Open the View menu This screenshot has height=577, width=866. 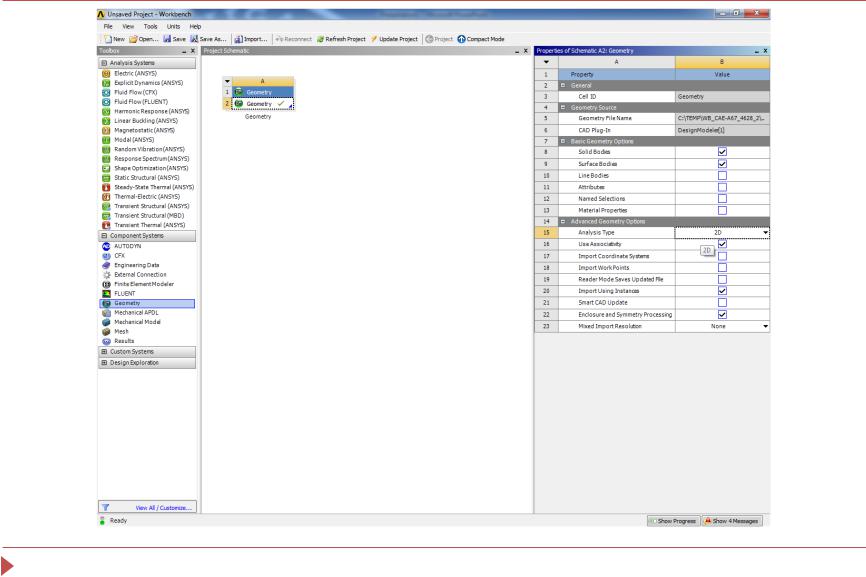[x=128, y=27]
